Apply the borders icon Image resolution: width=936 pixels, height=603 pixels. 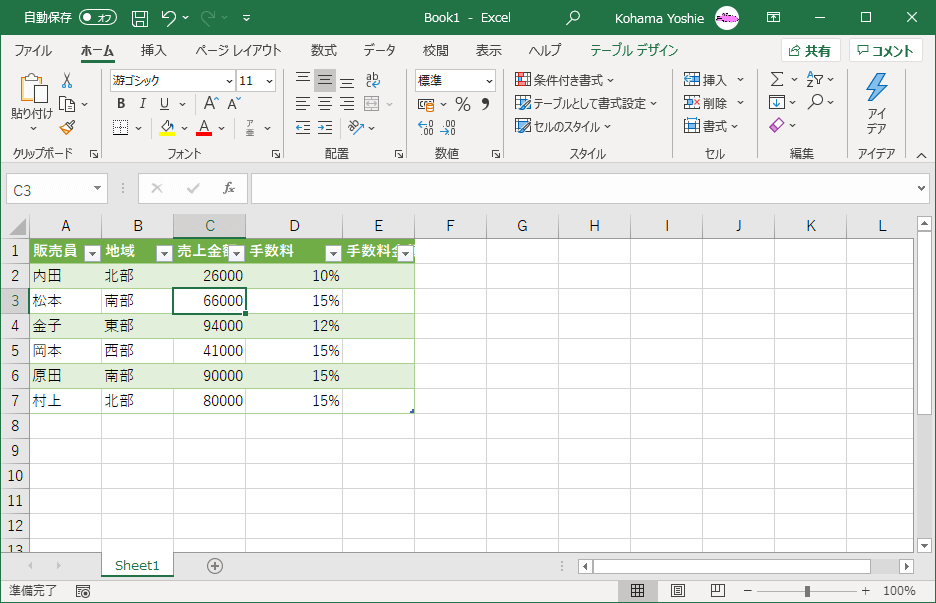click(121, 127)
